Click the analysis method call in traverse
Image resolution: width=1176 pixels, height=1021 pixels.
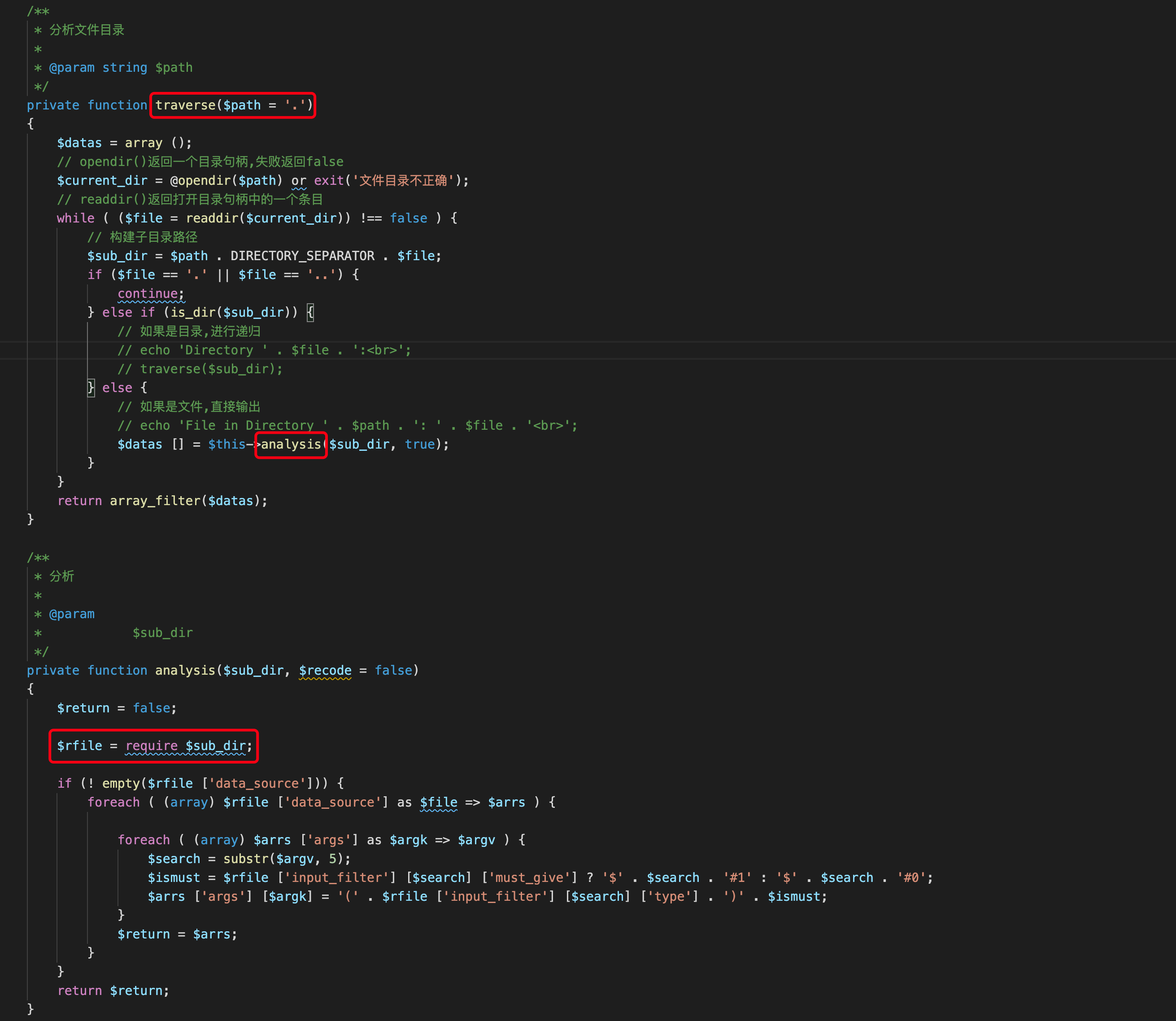click(291, 445)
